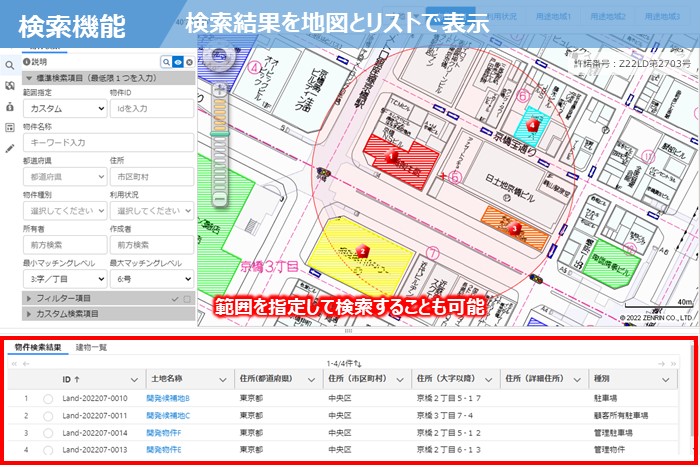Open the 開発候補地B link

click(x=167, y=398)
